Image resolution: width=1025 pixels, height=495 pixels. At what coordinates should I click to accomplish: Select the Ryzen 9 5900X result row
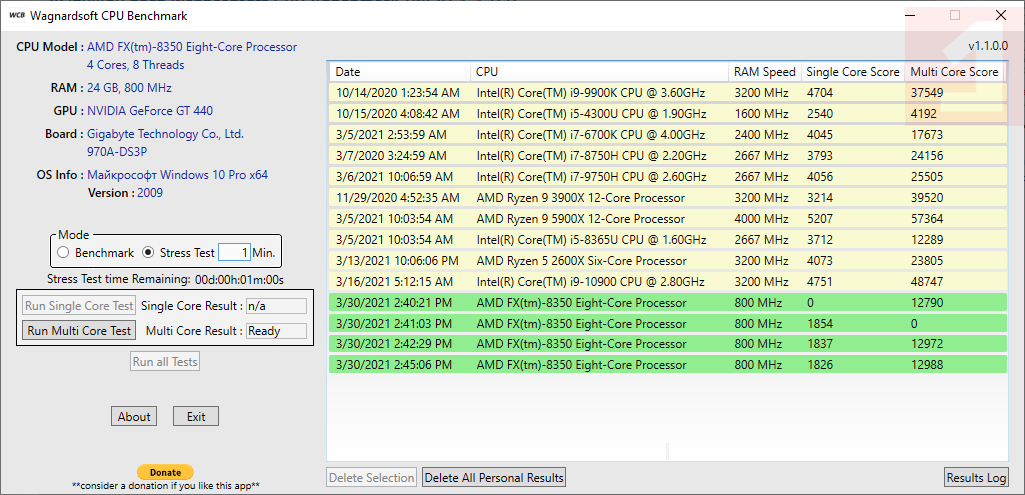667,218
